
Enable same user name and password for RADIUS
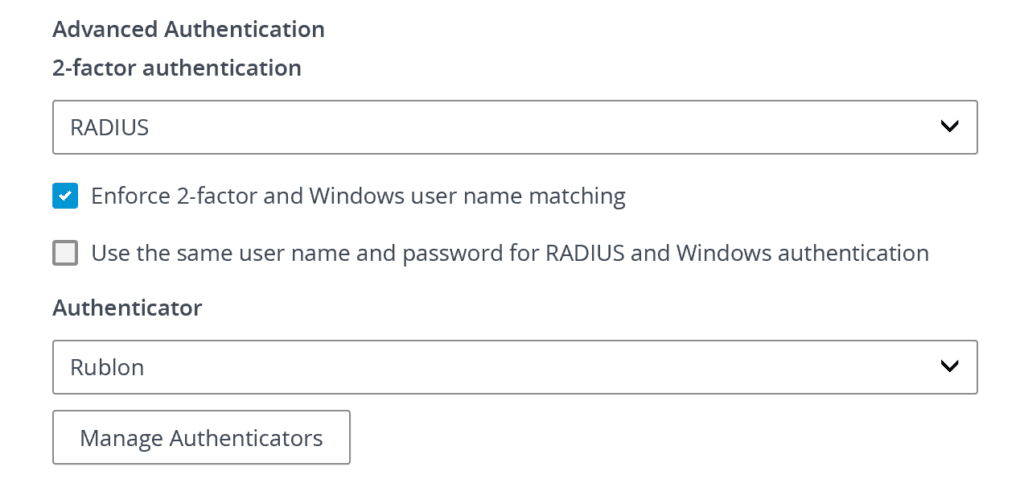click(65, 253)
